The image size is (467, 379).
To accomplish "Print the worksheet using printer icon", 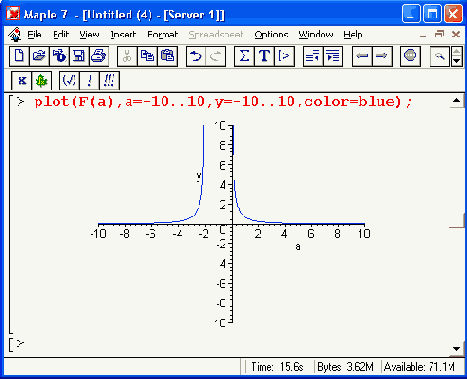I will click(x=99, y=56).
